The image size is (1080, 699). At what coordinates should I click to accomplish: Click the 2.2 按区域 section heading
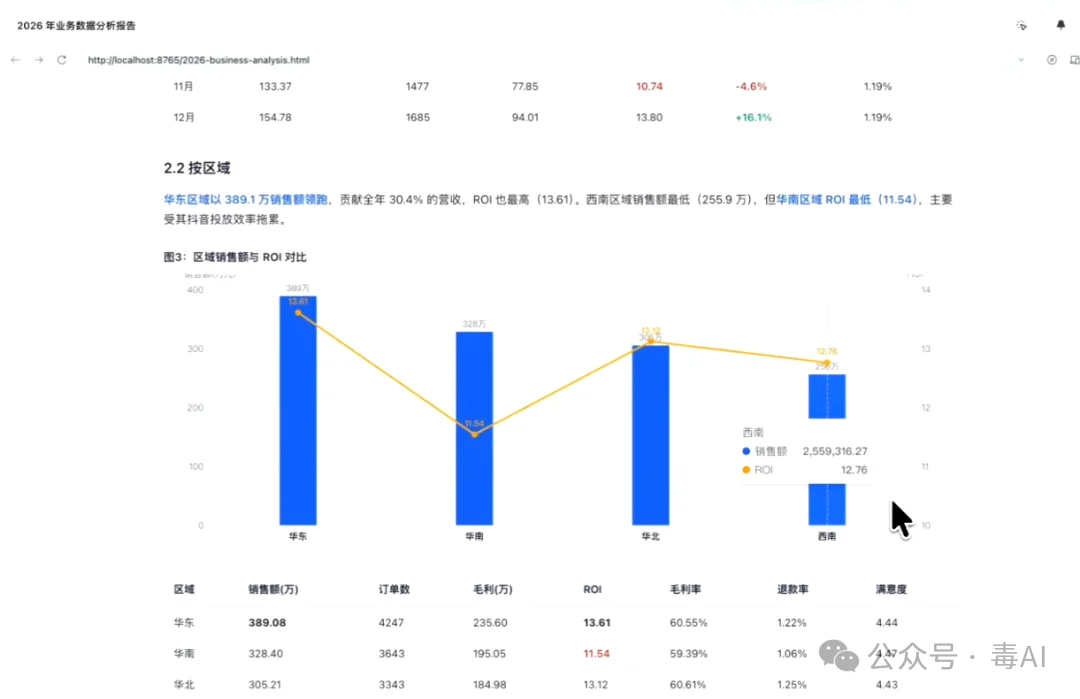tap(197, 168)
